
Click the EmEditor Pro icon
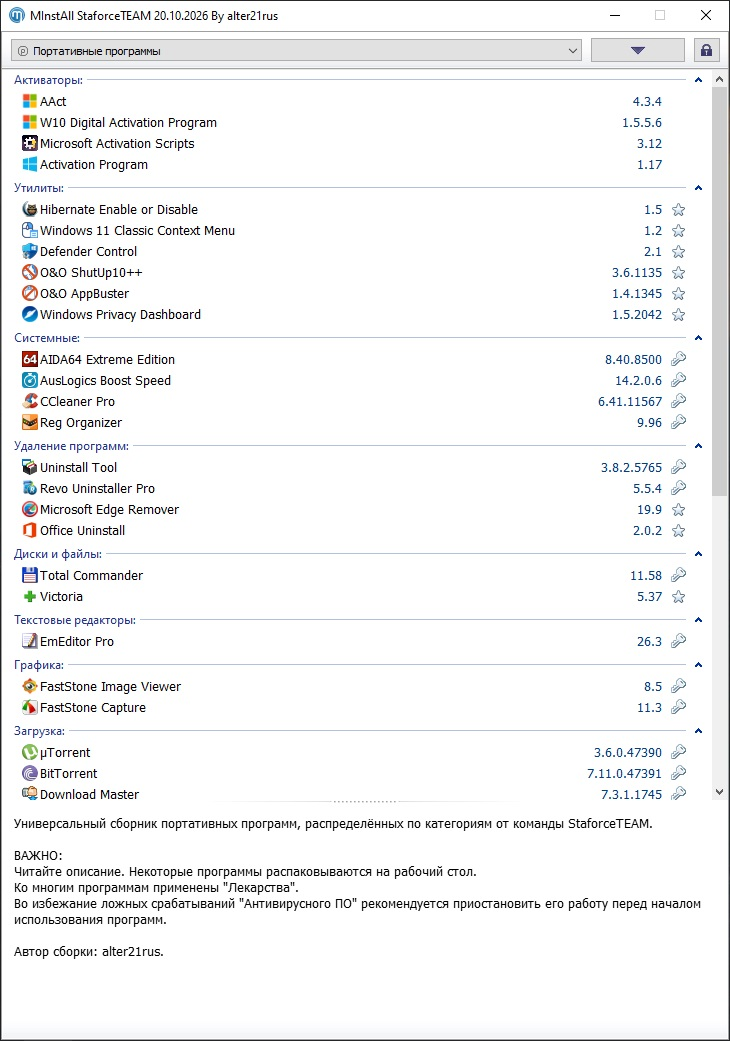pyautogui.click(x=29, y=641)
